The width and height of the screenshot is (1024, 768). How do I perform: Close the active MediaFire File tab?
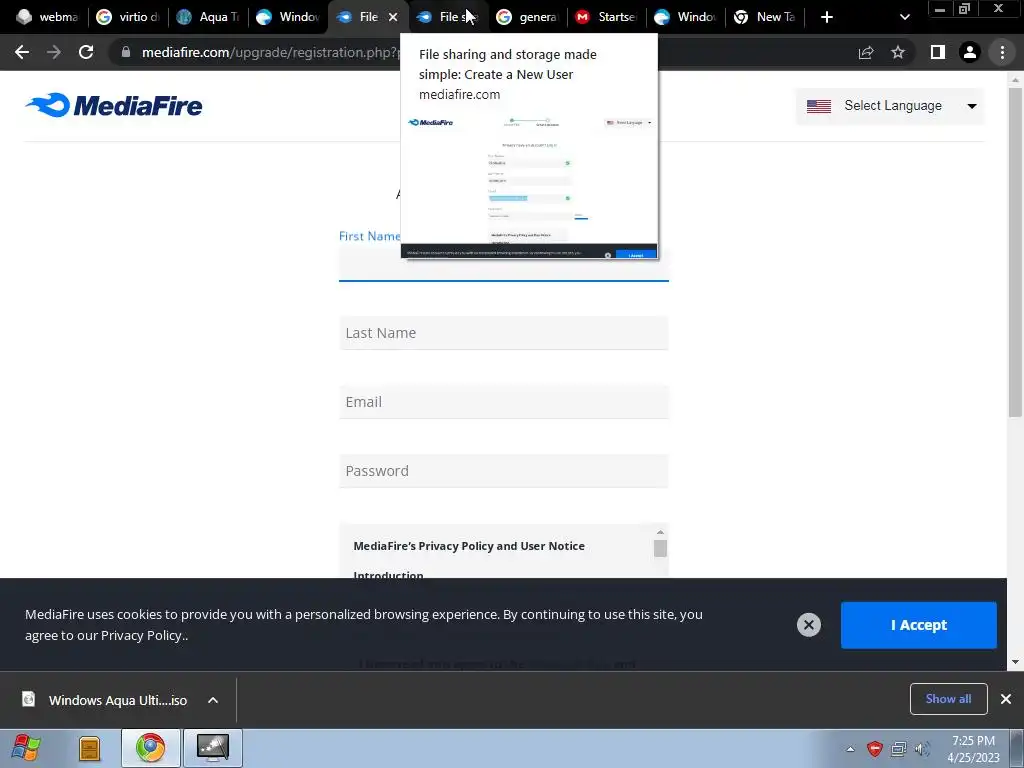point(393,17)
